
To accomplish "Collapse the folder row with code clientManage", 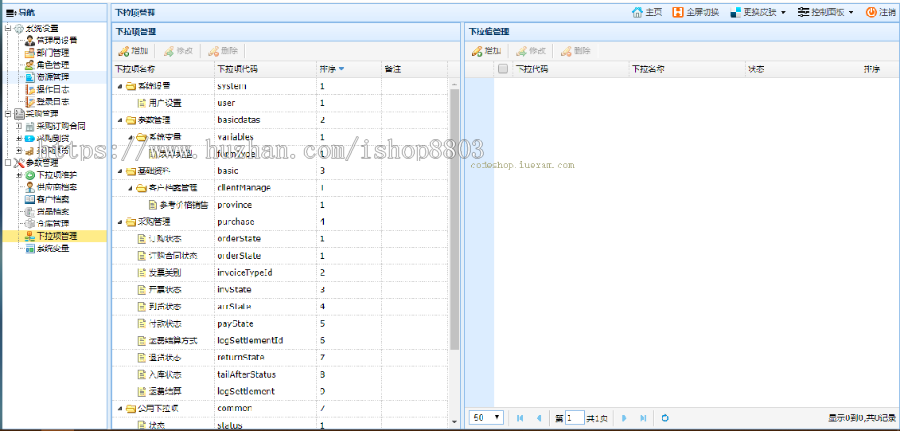I will coord(130,188).
